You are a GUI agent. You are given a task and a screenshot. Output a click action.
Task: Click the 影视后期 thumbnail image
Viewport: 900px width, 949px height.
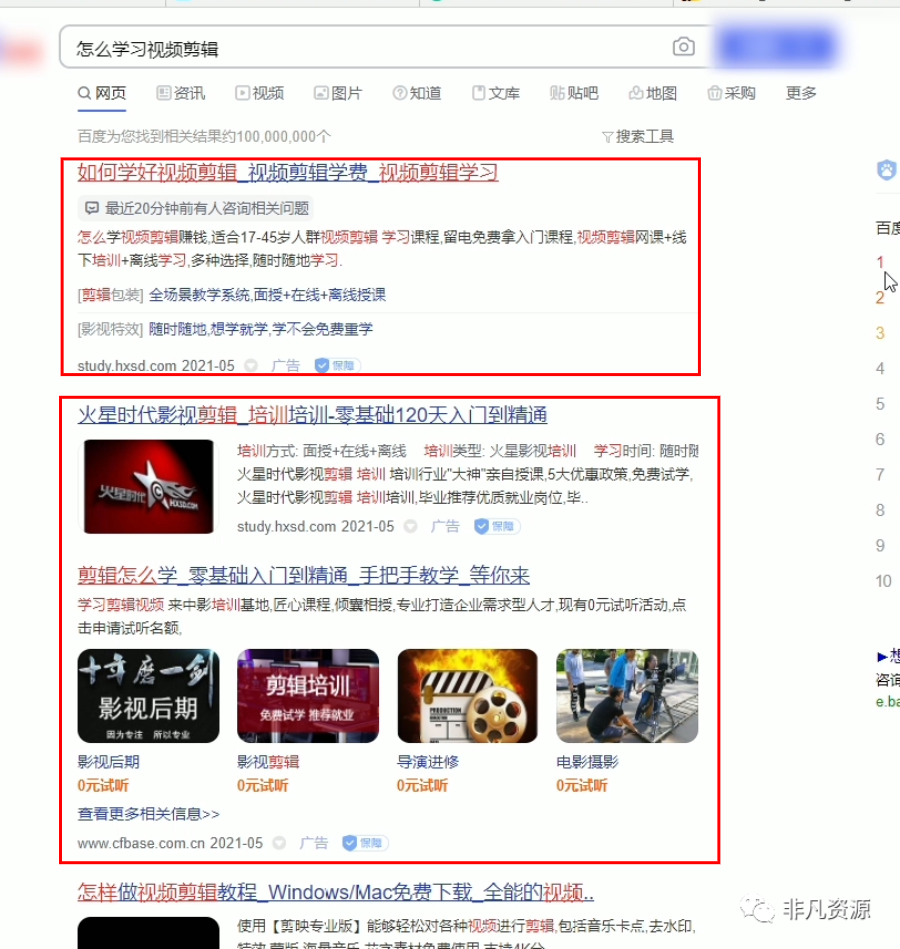point(148,696)
